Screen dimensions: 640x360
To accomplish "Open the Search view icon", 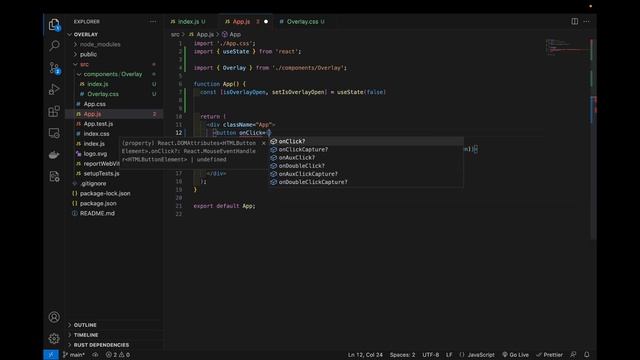I will [54, 46].
